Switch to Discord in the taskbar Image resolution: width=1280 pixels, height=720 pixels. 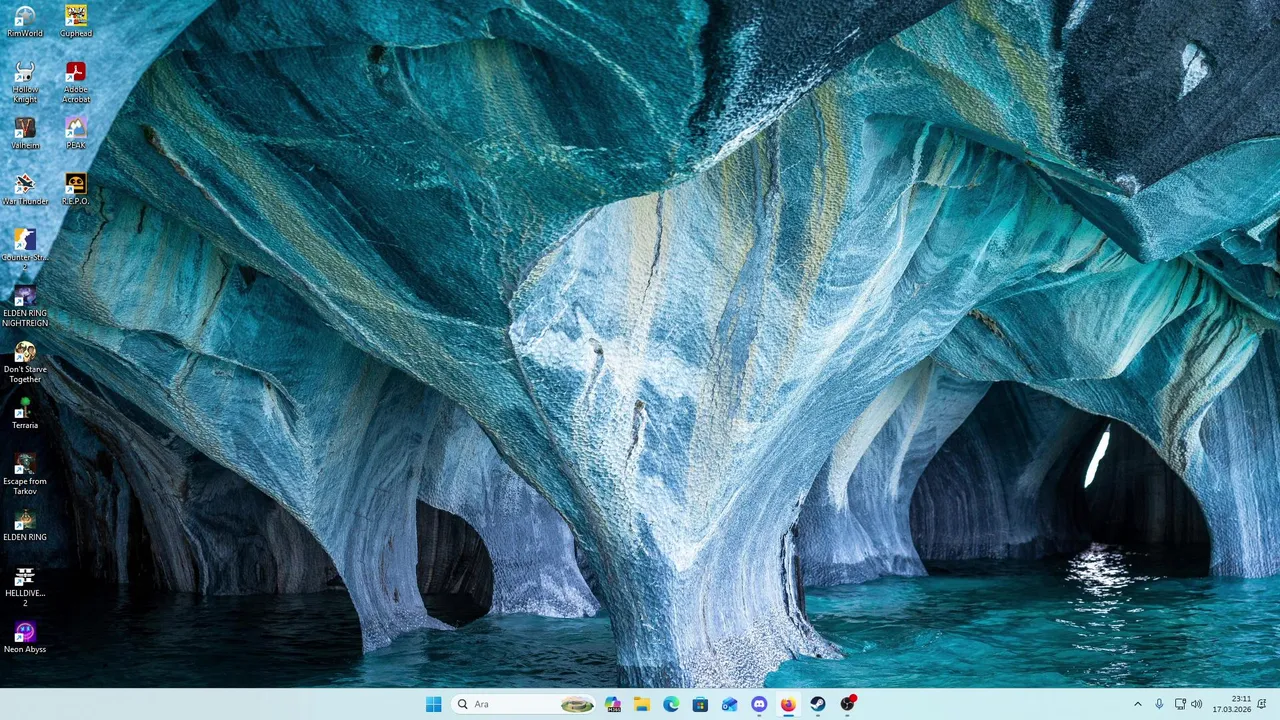pos(759,704)
